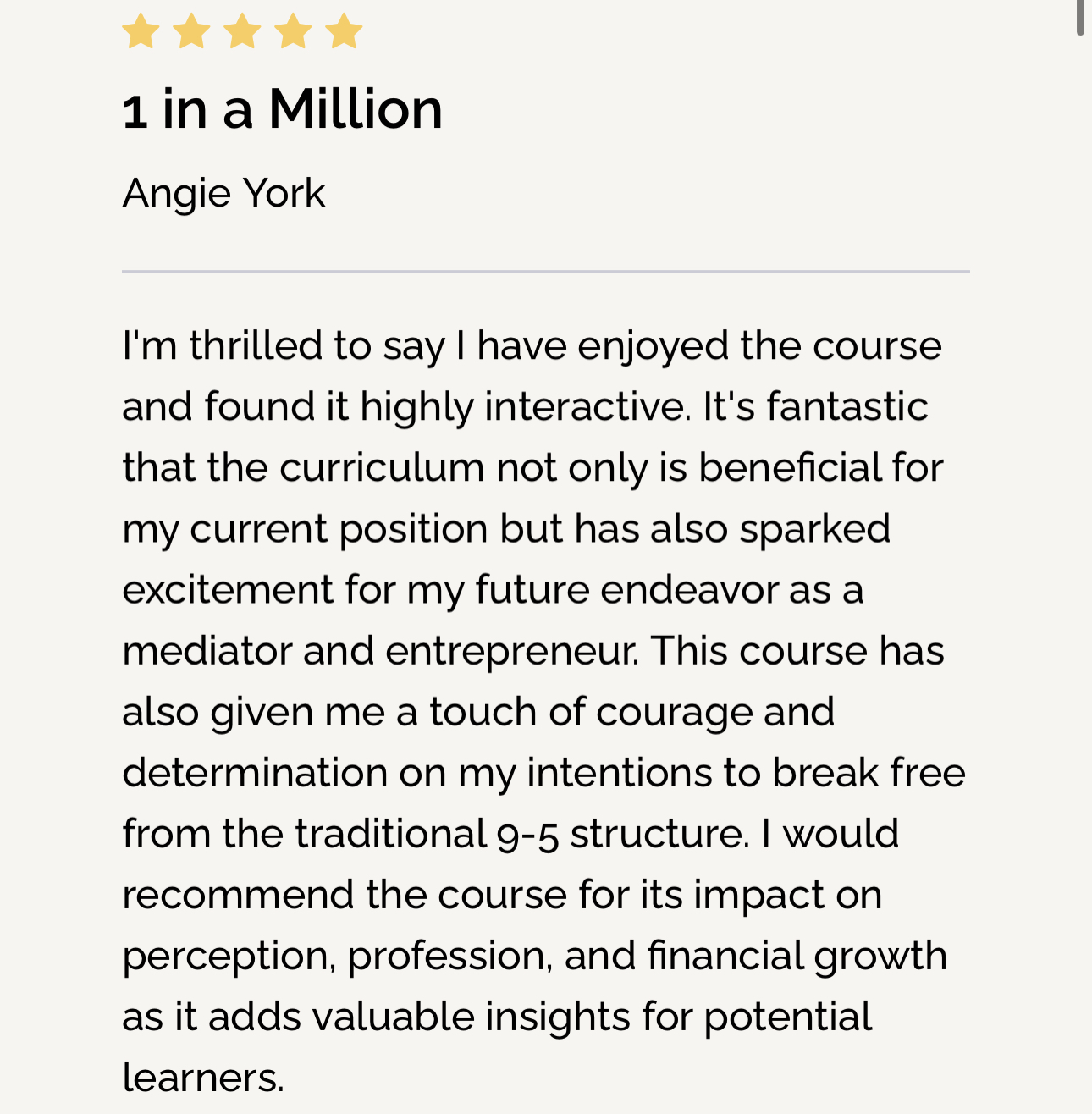The width and height of the screenshot is (1092, 1114).
Task: Click the fifth rating star
Action: pyautogui.click(x=344, y=31)
